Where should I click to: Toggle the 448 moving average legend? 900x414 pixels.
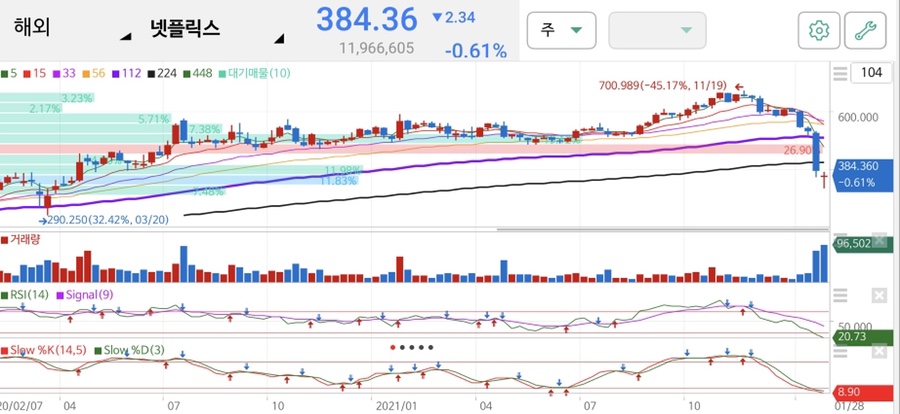199,73
